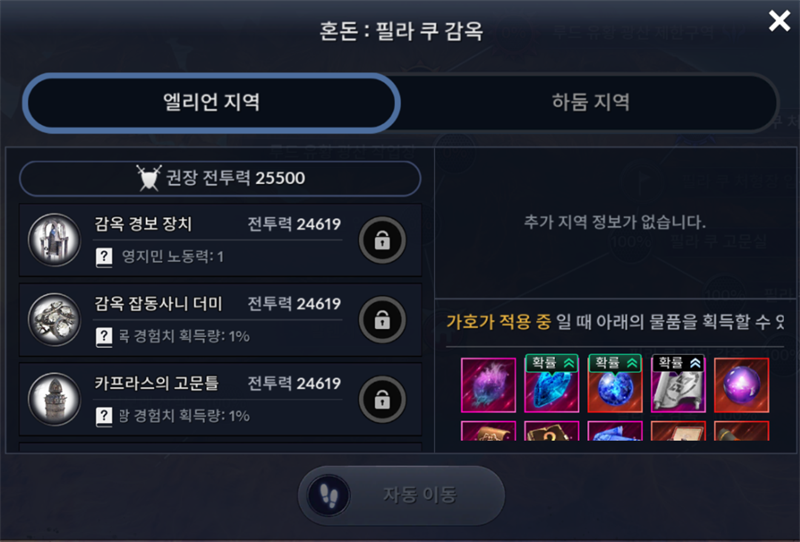Click the 권장 전투력 25500 bar

(220, 178)
